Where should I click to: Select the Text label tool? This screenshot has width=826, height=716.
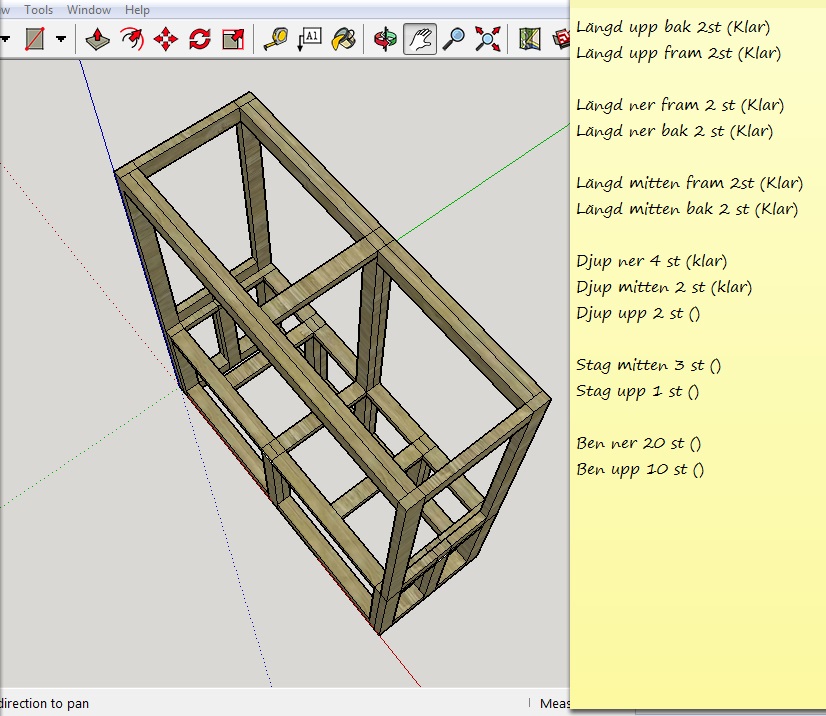click(310, 39)
